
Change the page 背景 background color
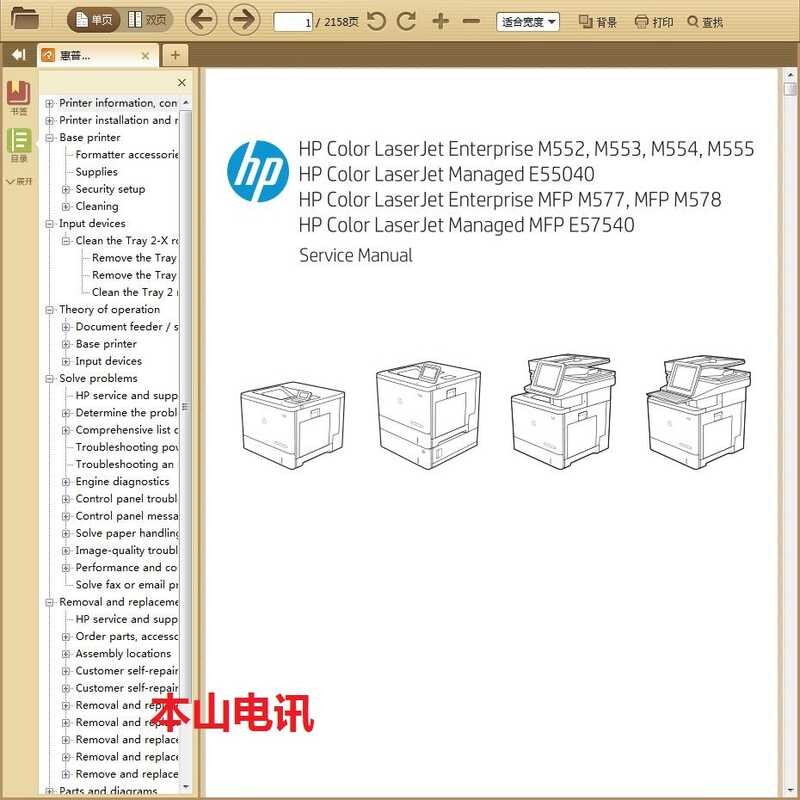pyautogui.click(x=597, y=21)
